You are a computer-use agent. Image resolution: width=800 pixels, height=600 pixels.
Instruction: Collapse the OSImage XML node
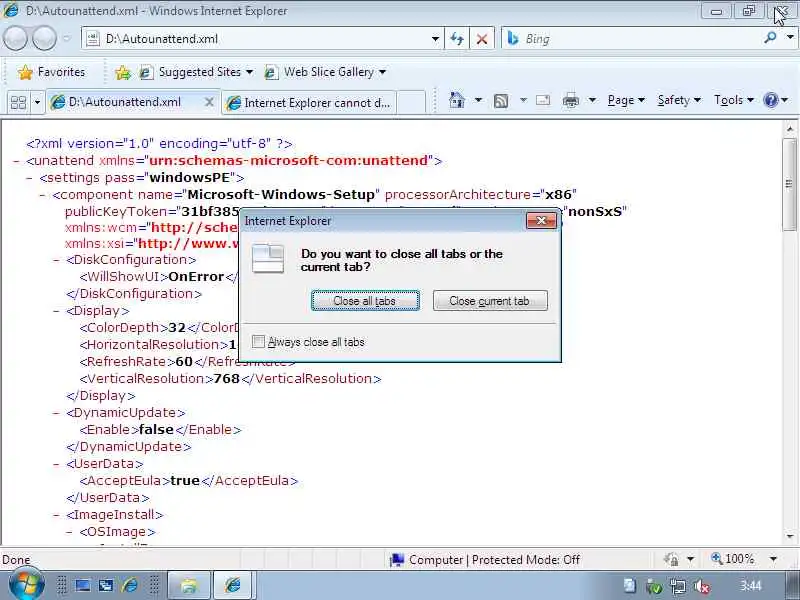coord(69,532)
